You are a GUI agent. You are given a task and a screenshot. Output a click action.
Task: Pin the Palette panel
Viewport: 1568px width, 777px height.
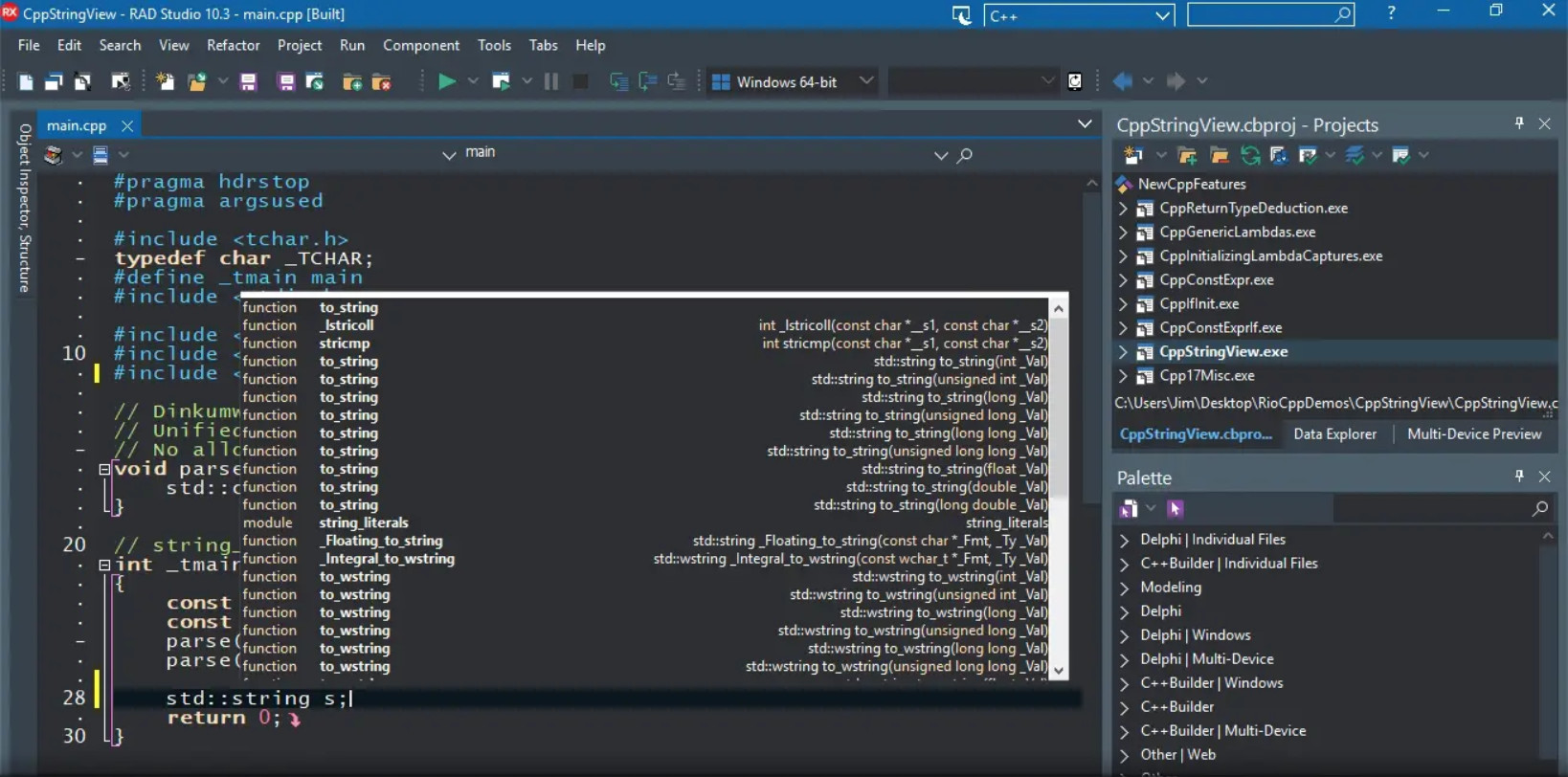[x=1519, y=476]
